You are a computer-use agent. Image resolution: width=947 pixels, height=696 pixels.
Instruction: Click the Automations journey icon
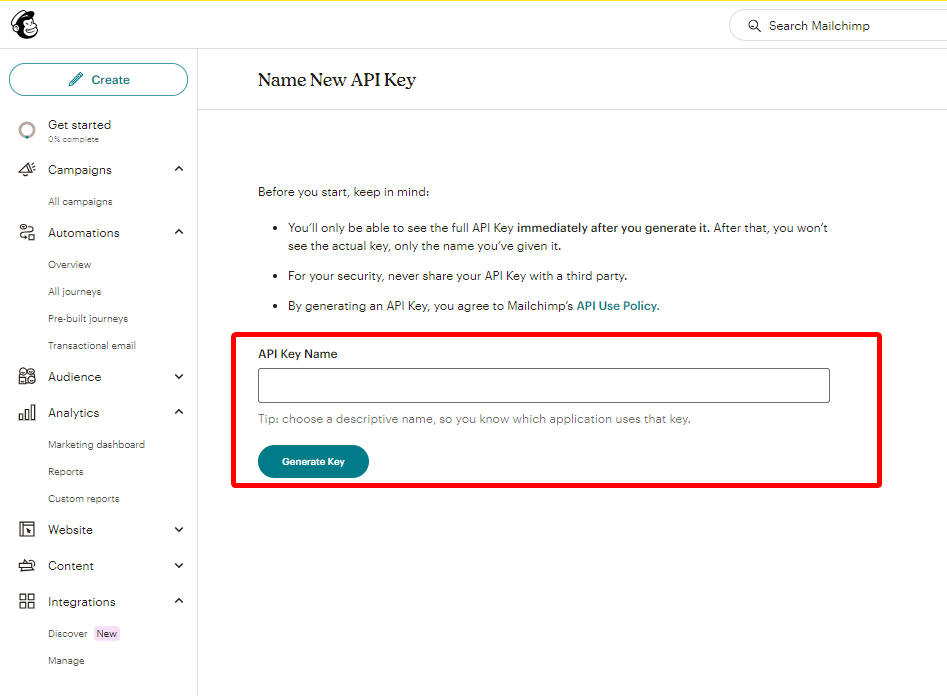[27, 233]
